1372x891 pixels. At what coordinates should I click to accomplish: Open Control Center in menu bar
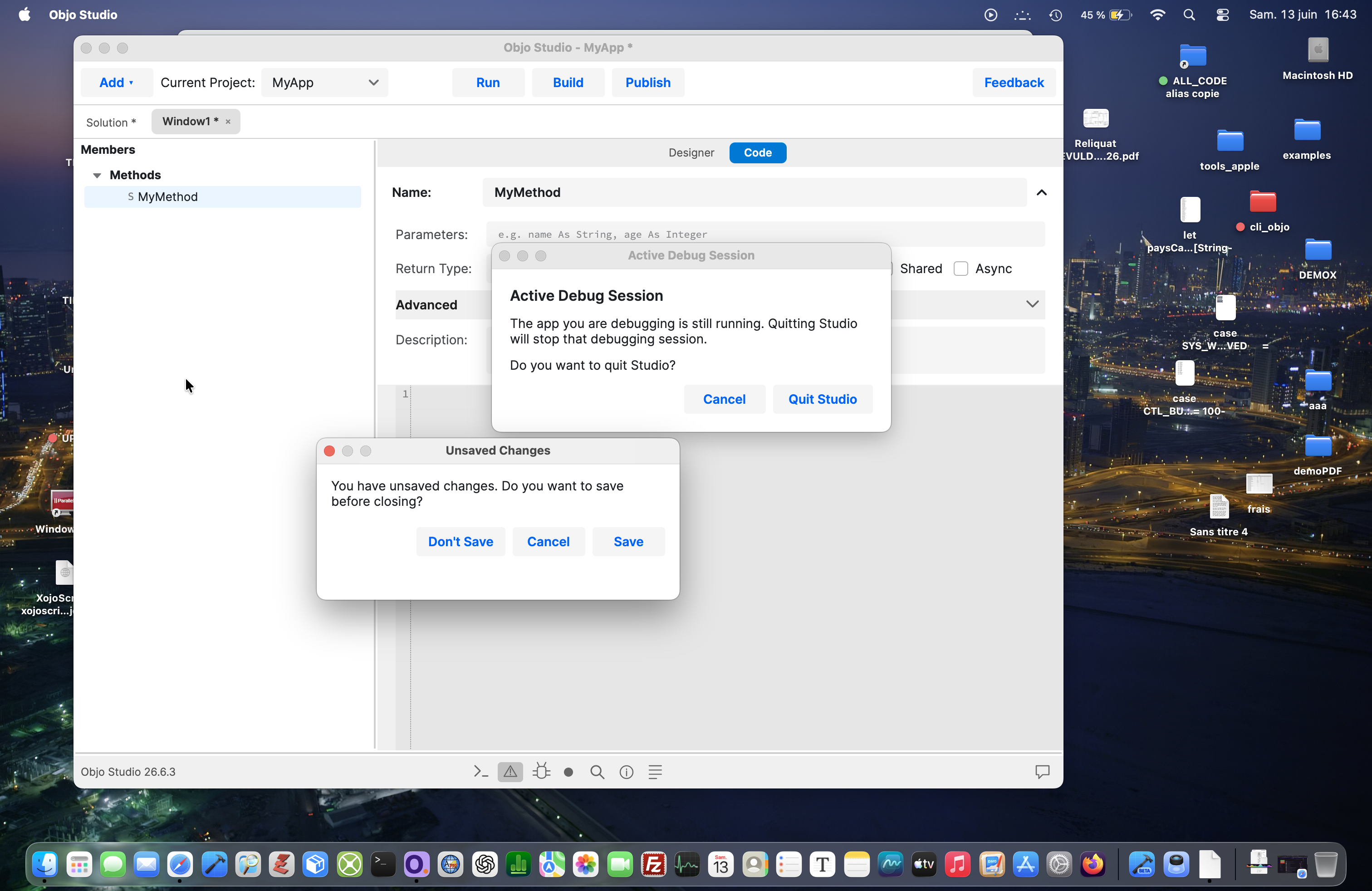tap(1223, 15)
